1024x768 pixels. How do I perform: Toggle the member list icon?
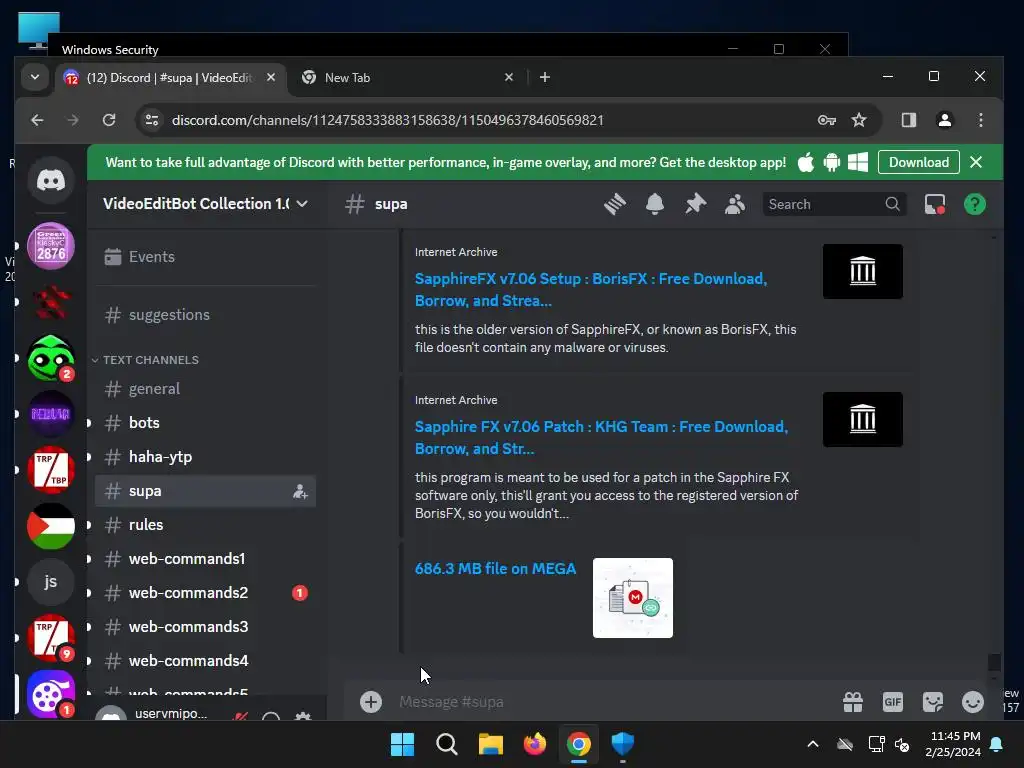(735, 204)
